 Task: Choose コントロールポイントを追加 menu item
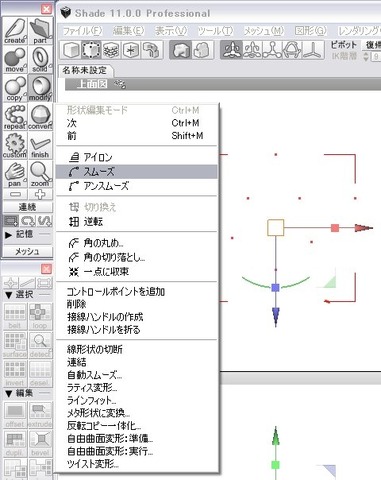coord(136,292)
